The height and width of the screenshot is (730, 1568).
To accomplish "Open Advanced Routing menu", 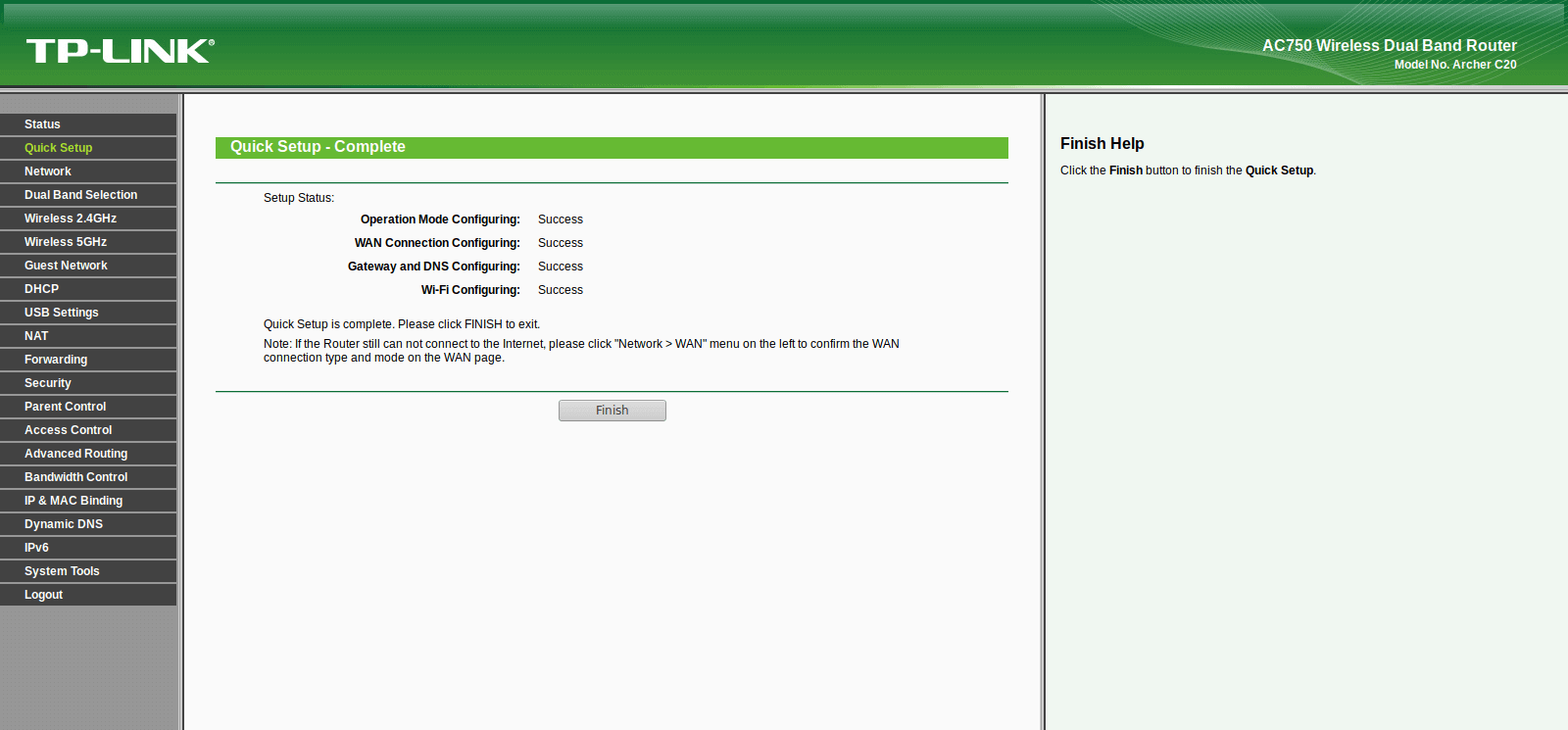I will (88, 454).
